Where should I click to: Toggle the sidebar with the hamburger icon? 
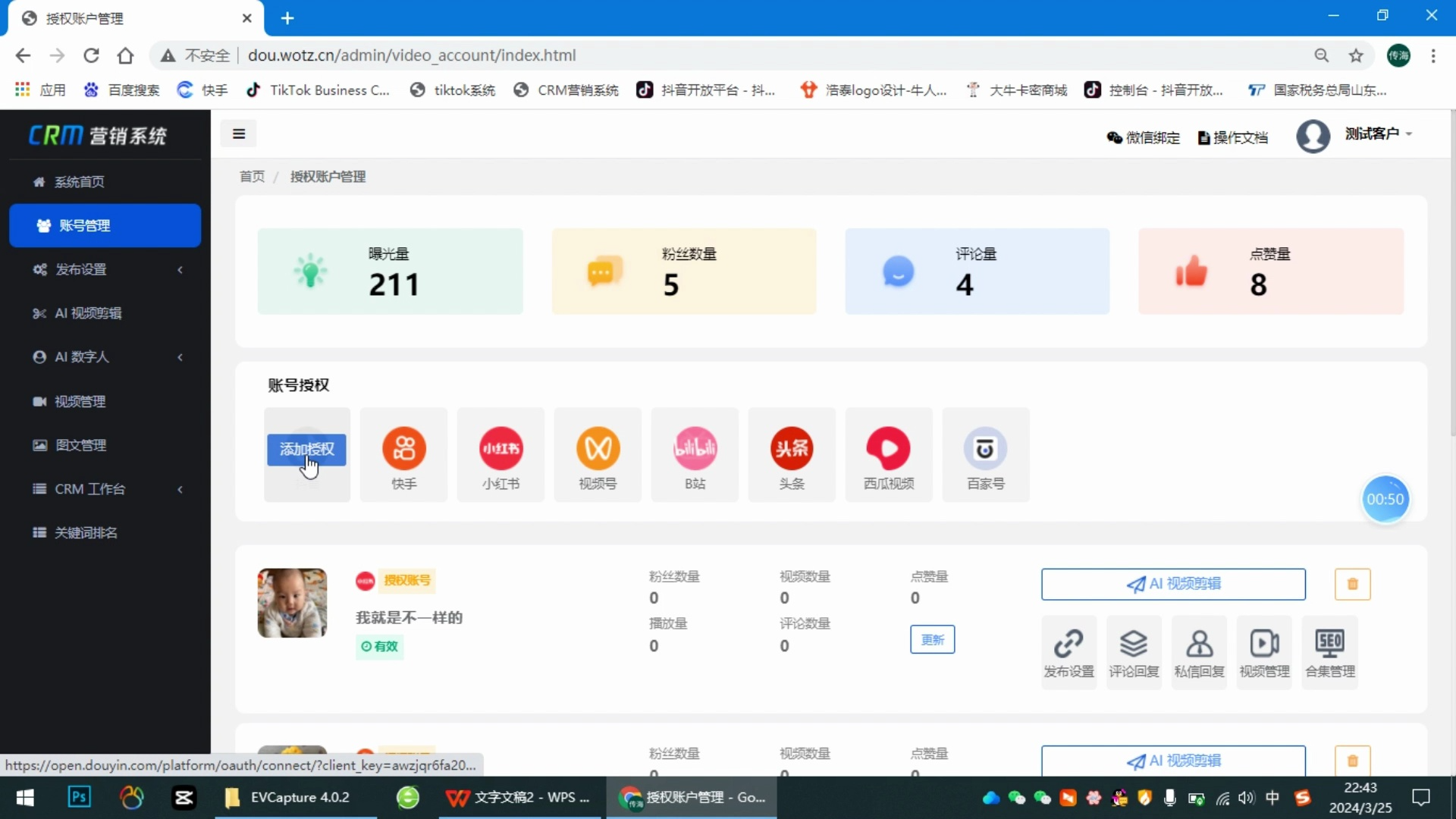click(x=239, y=133)
